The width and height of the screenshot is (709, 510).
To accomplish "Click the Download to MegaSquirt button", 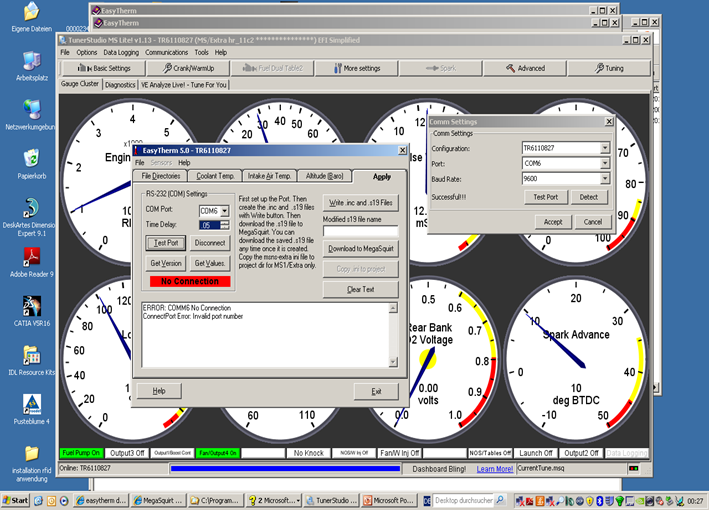I will click(x=362, y=248).
